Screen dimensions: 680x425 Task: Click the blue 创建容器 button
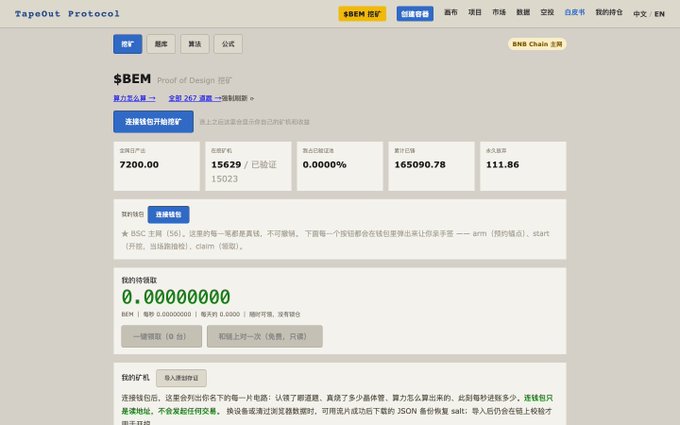pos(415,14)
